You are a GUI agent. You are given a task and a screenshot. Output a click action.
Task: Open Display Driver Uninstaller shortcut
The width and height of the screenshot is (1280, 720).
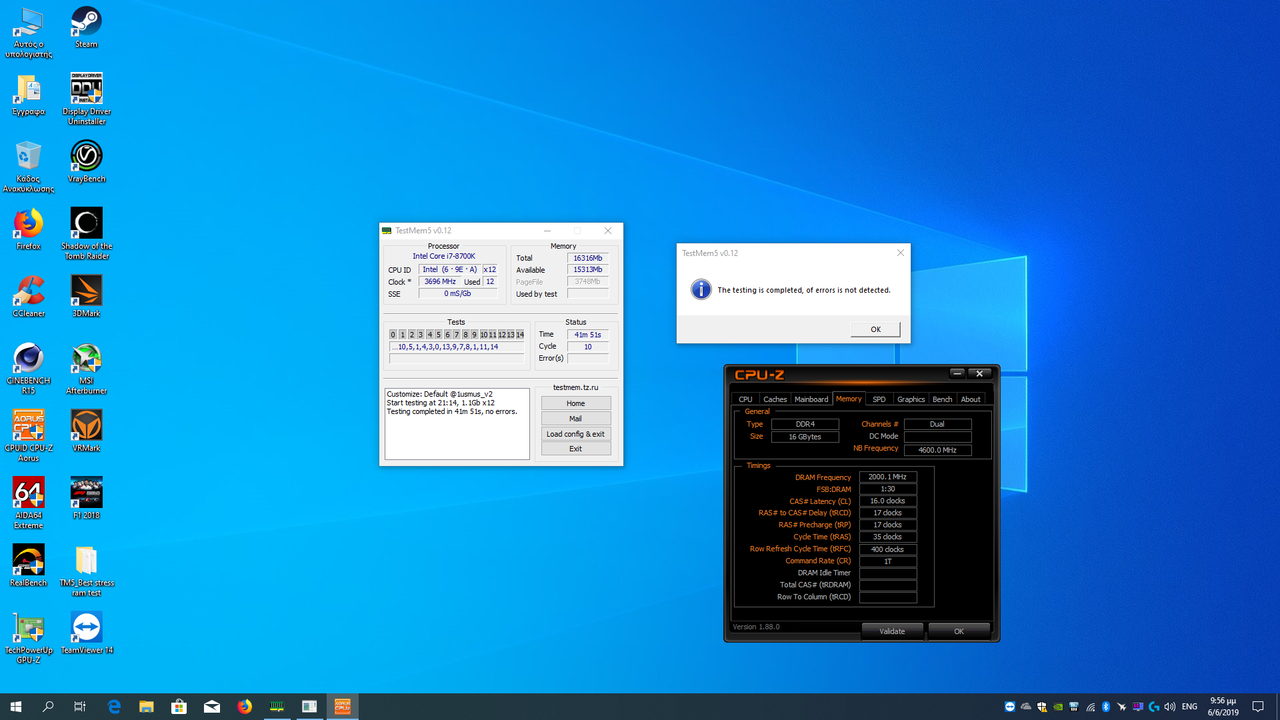pyautogui.click(x=86, y=98)
